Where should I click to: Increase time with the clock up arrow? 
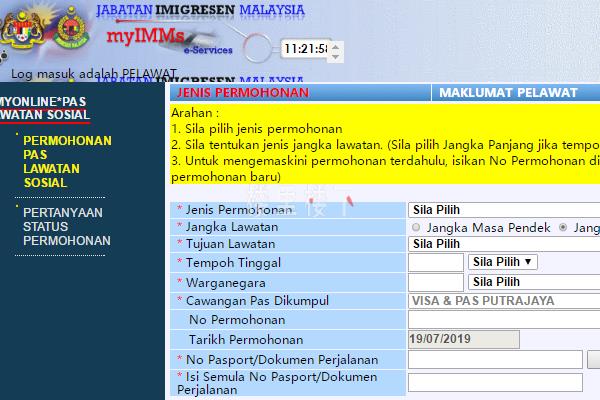pyautogui.click(x=337, y=43)
